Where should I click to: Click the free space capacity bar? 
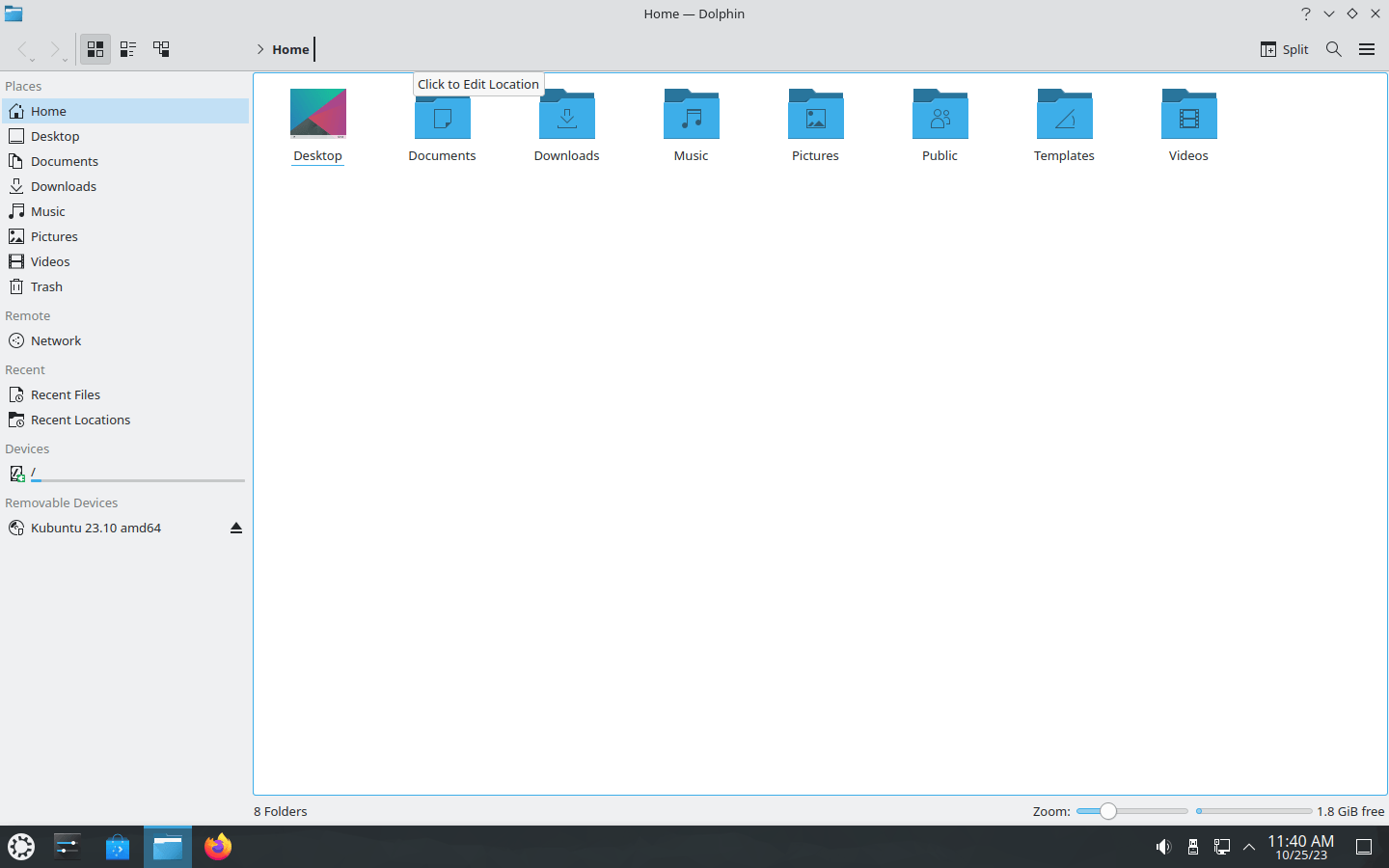tap(1254, 811)
